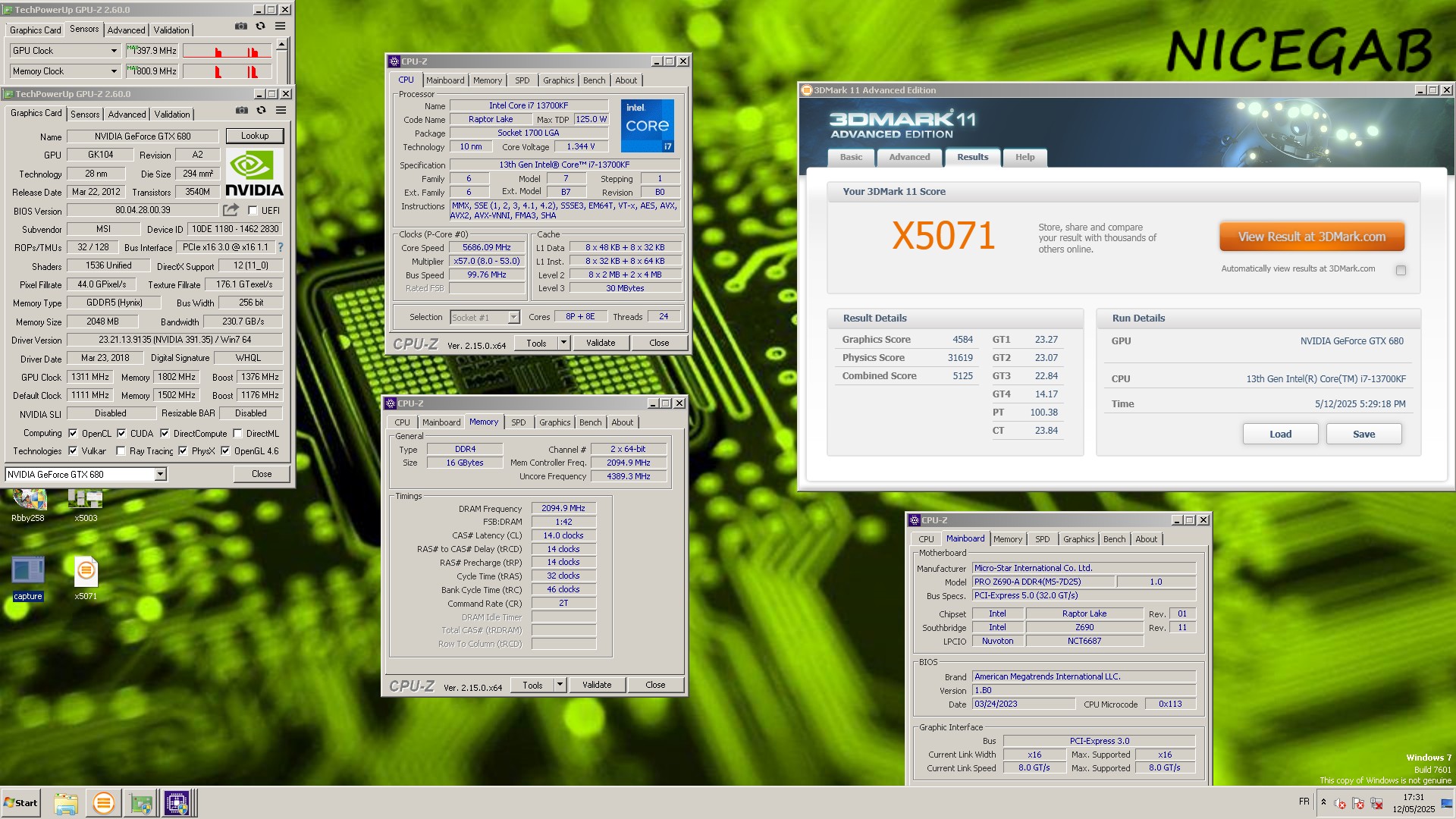Open Socket #1 selection dropdown in CPU-Z

(x=513, y=318)
